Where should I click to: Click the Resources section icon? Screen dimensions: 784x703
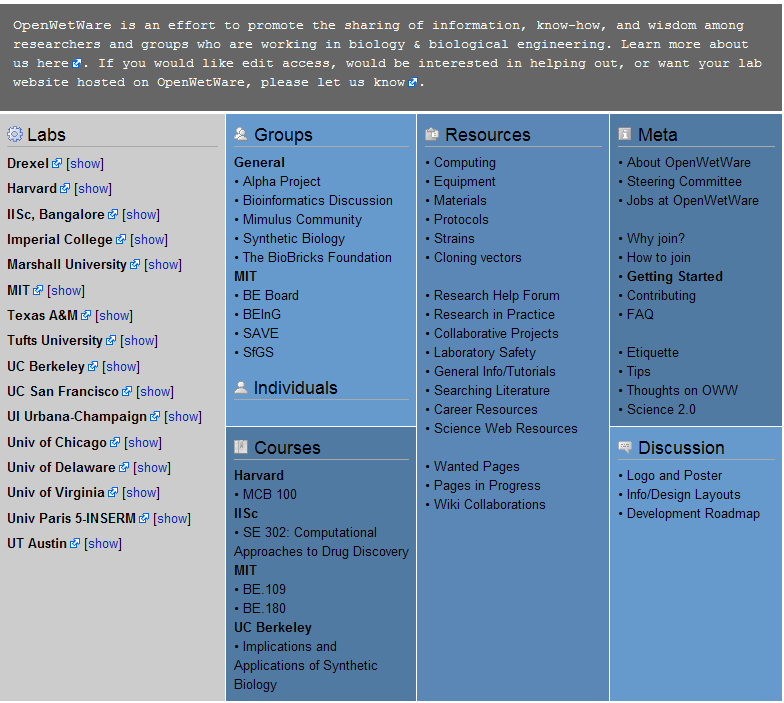432,134
